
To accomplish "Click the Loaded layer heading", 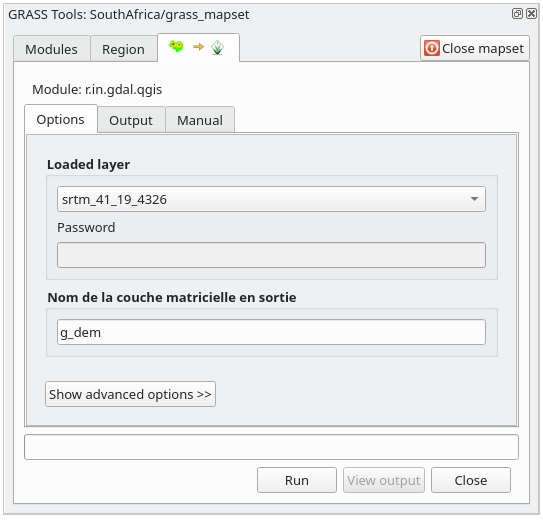I will coord(88,164).
